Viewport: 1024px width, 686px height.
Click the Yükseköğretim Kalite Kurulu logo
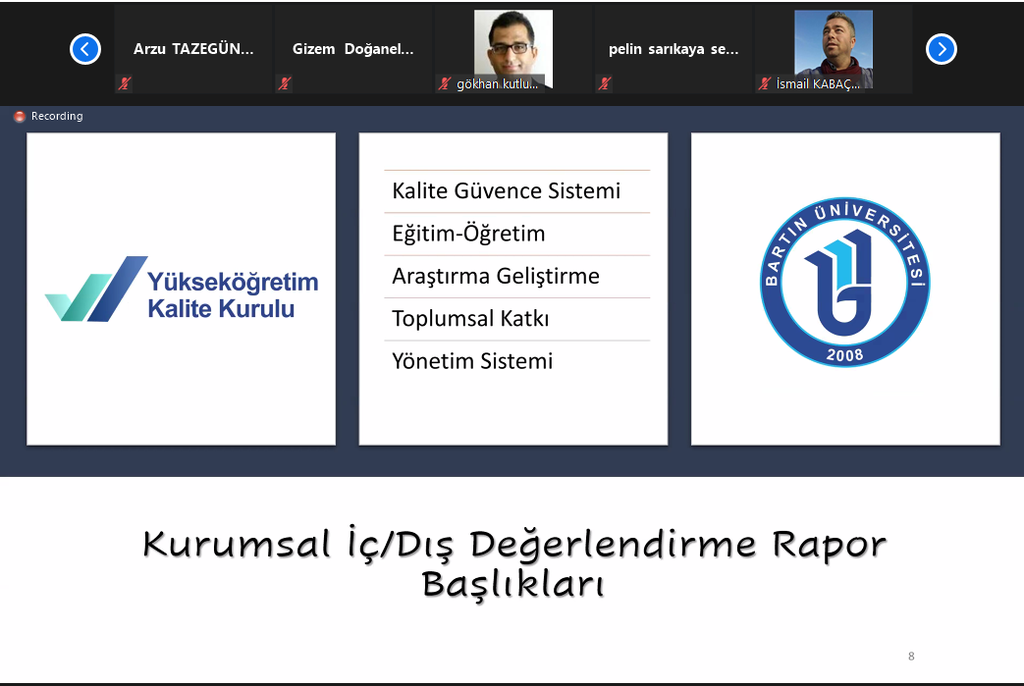[181, 289]
